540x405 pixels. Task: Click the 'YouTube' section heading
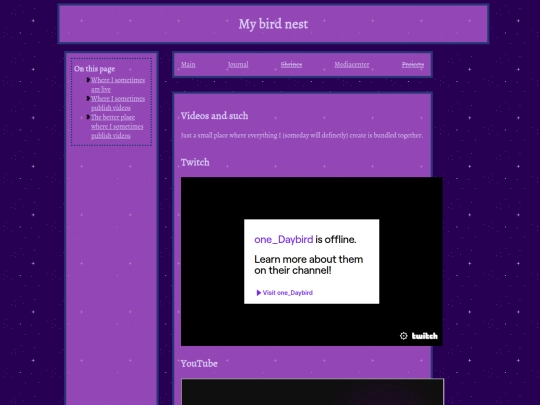click(x=199, y=363)
